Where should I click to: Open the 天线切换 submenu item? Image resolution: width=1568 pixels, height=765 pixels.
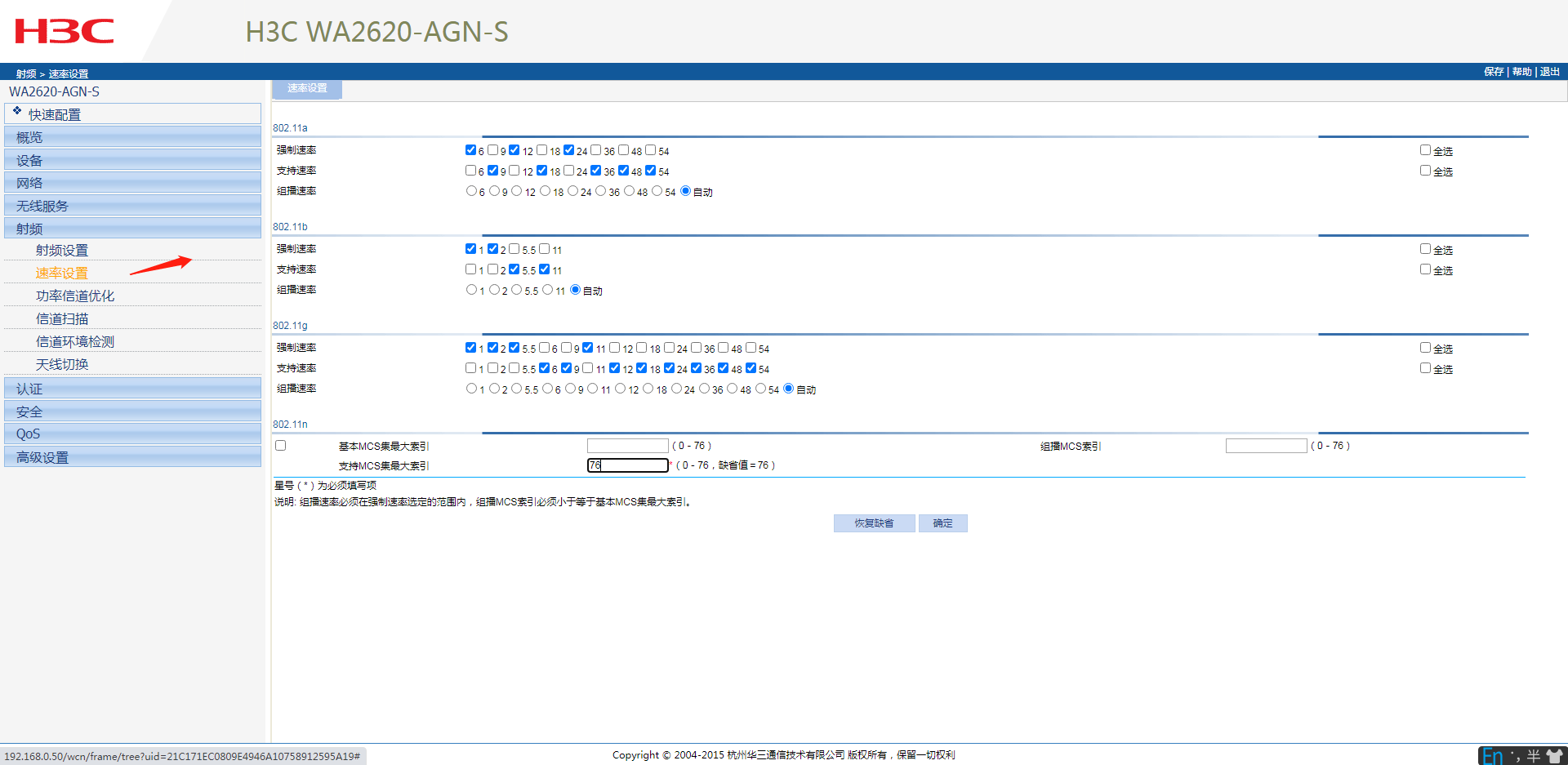pyautogui.click(x=62, y=365)
